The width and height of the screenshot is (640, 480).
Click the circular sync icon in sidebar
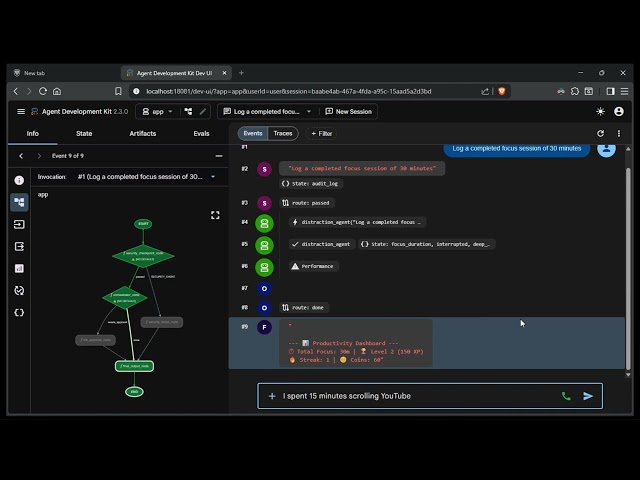coord(19,290)
